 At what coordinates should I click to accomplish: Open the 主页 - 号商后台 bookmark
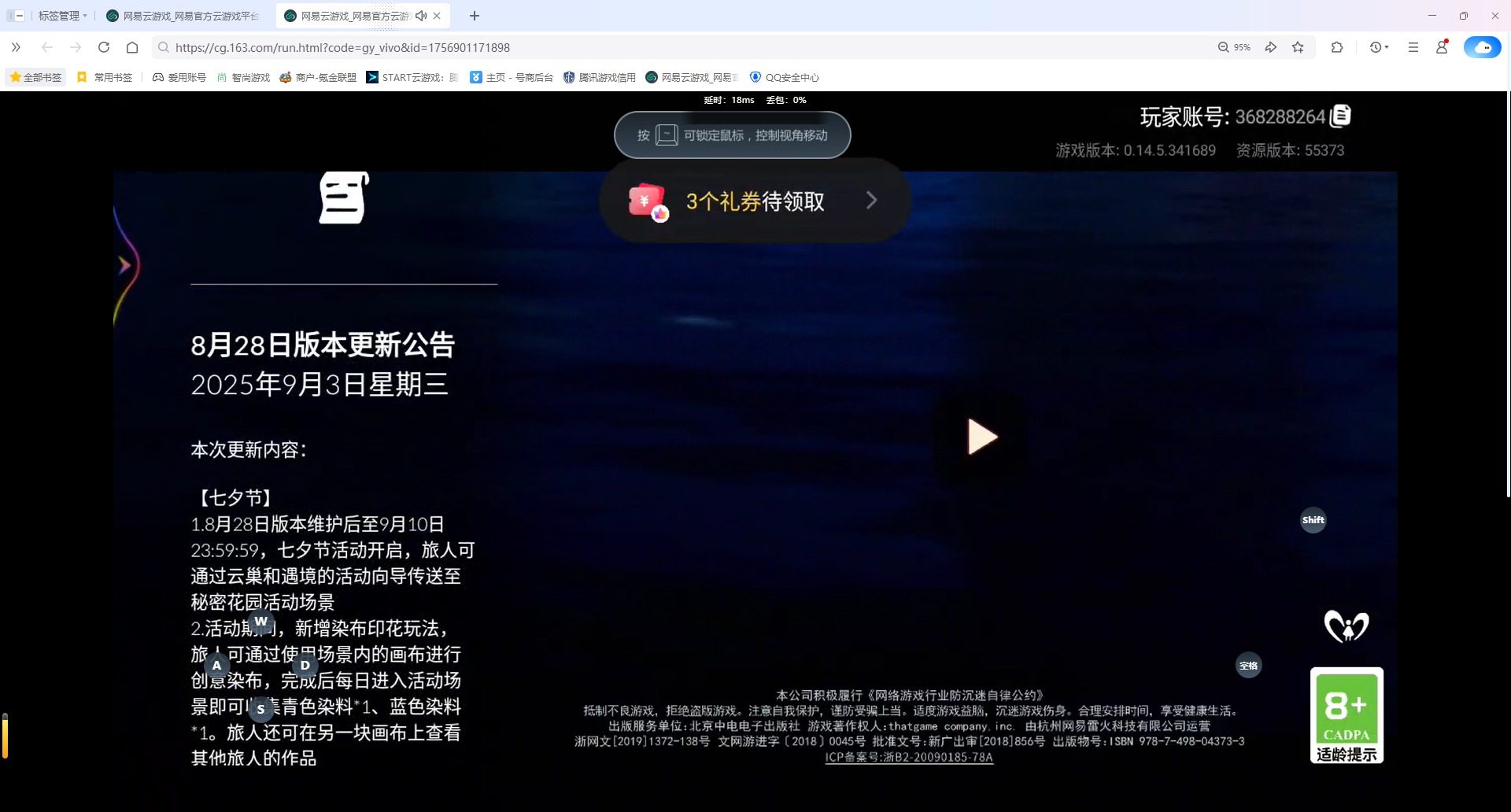(512, 77)
